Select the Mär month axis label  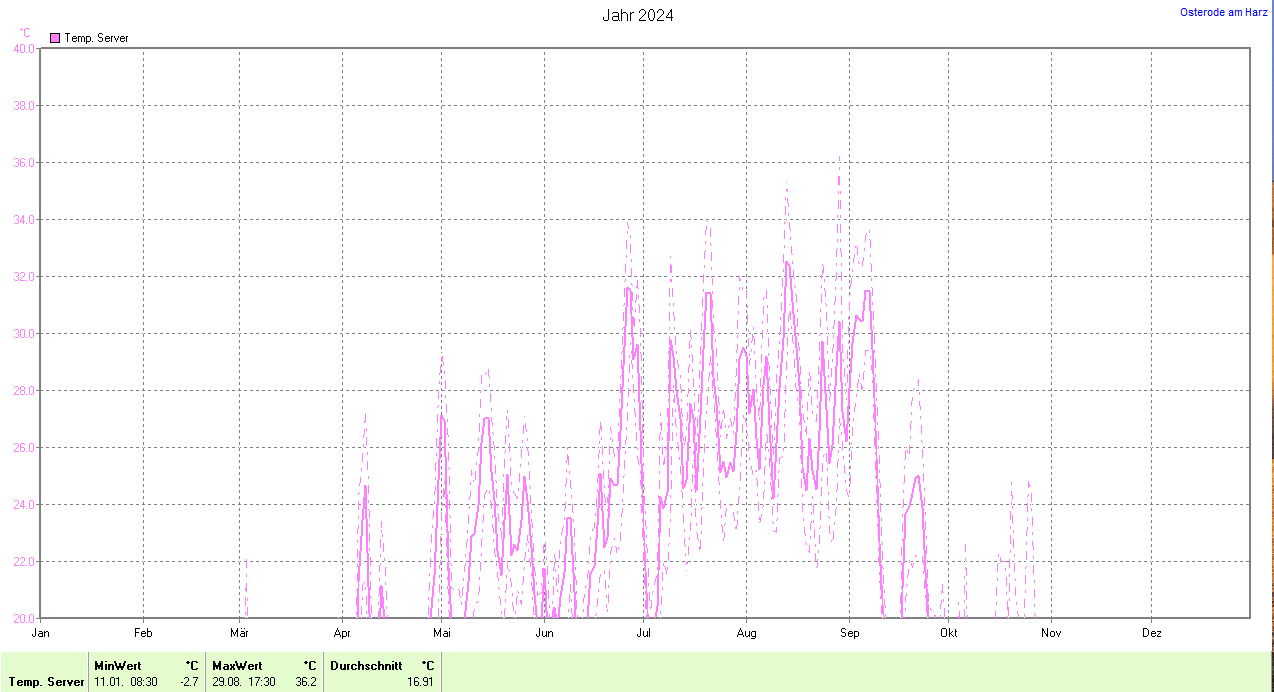coord(240,633)
